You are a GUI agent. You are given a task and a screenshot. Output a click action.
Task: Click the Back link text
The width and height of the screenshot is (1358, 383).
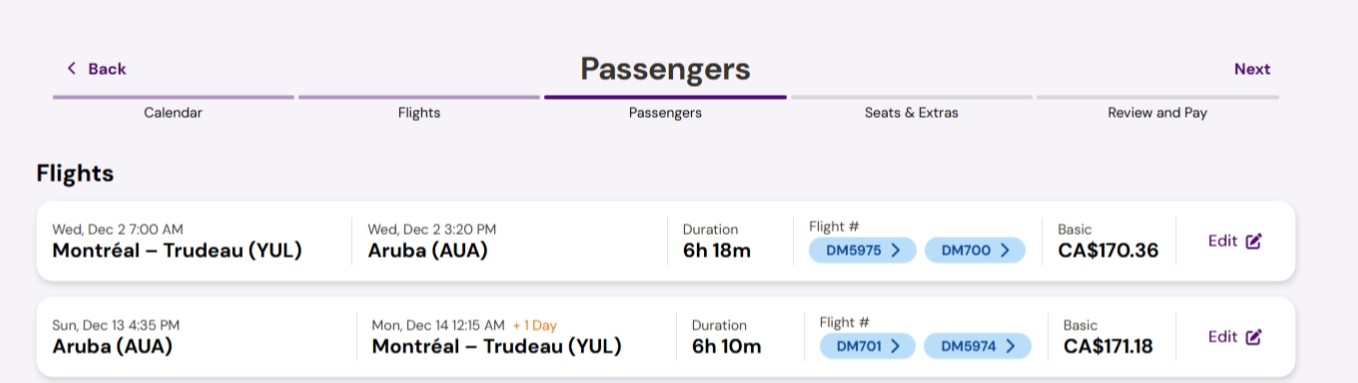click(107, 69)
